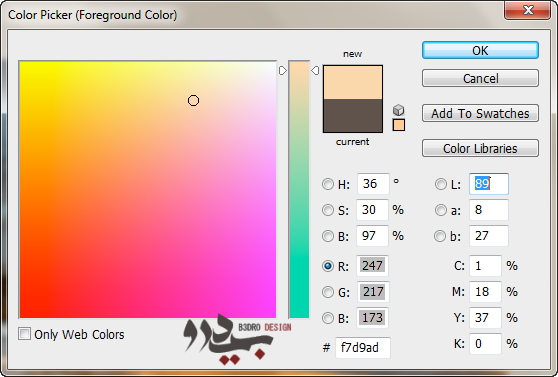Click the large color field
This screenshot has width=558, height=377.
148,190
